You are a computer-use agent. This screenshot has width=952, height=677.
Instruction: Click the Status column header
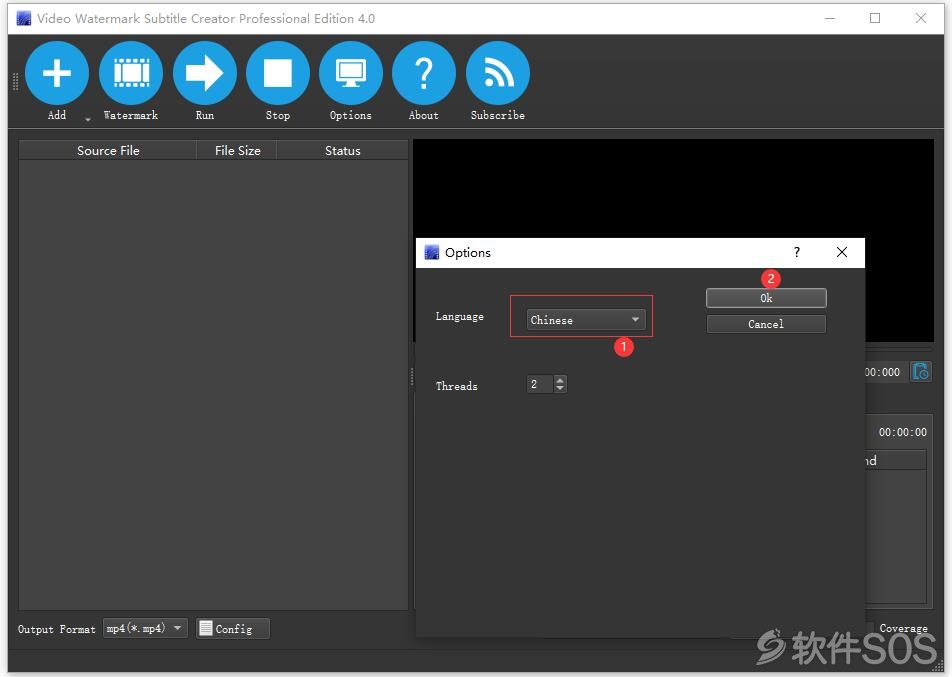click(x=342, y=151)
